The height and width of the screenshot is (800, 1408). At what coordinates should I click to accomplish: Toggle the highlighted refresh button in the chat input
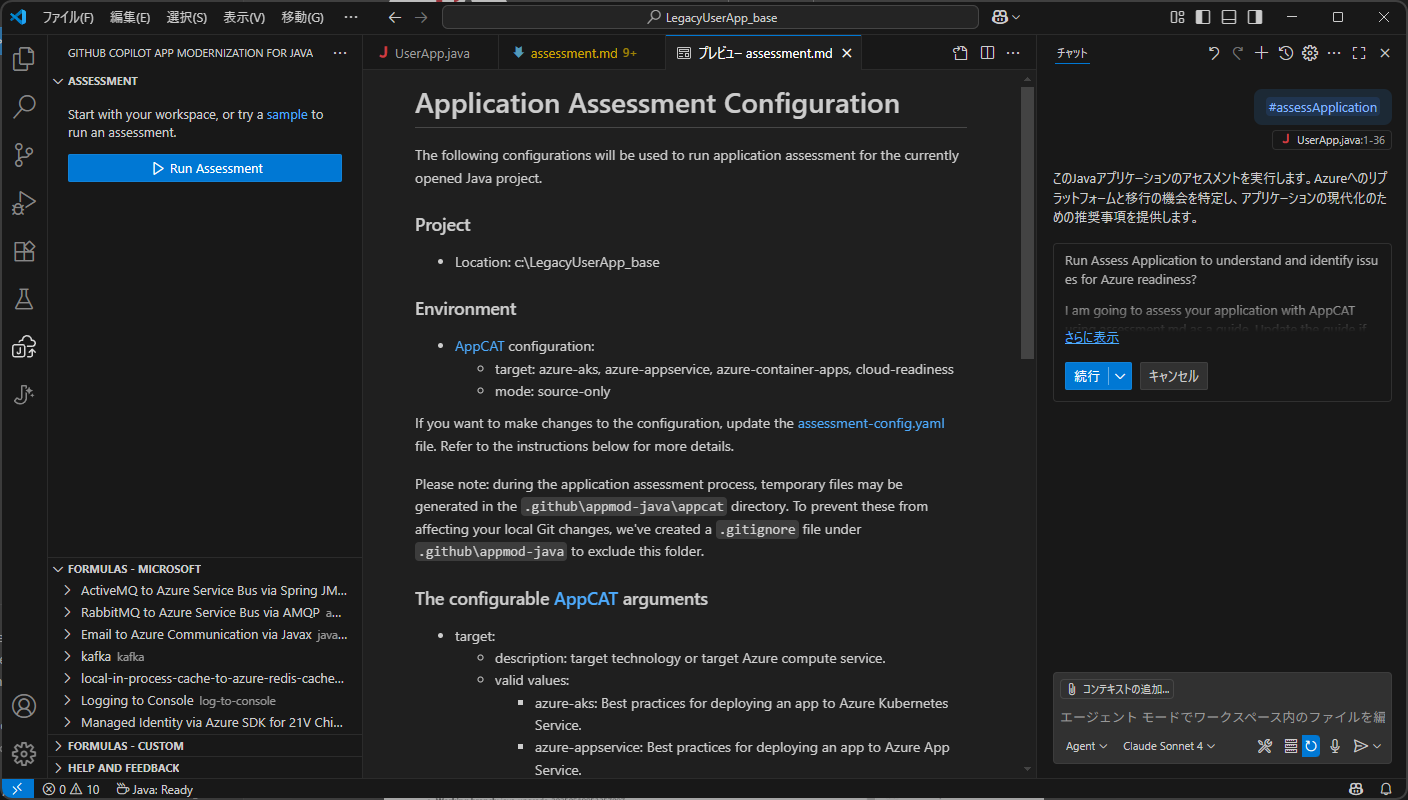pos(1310,746)
